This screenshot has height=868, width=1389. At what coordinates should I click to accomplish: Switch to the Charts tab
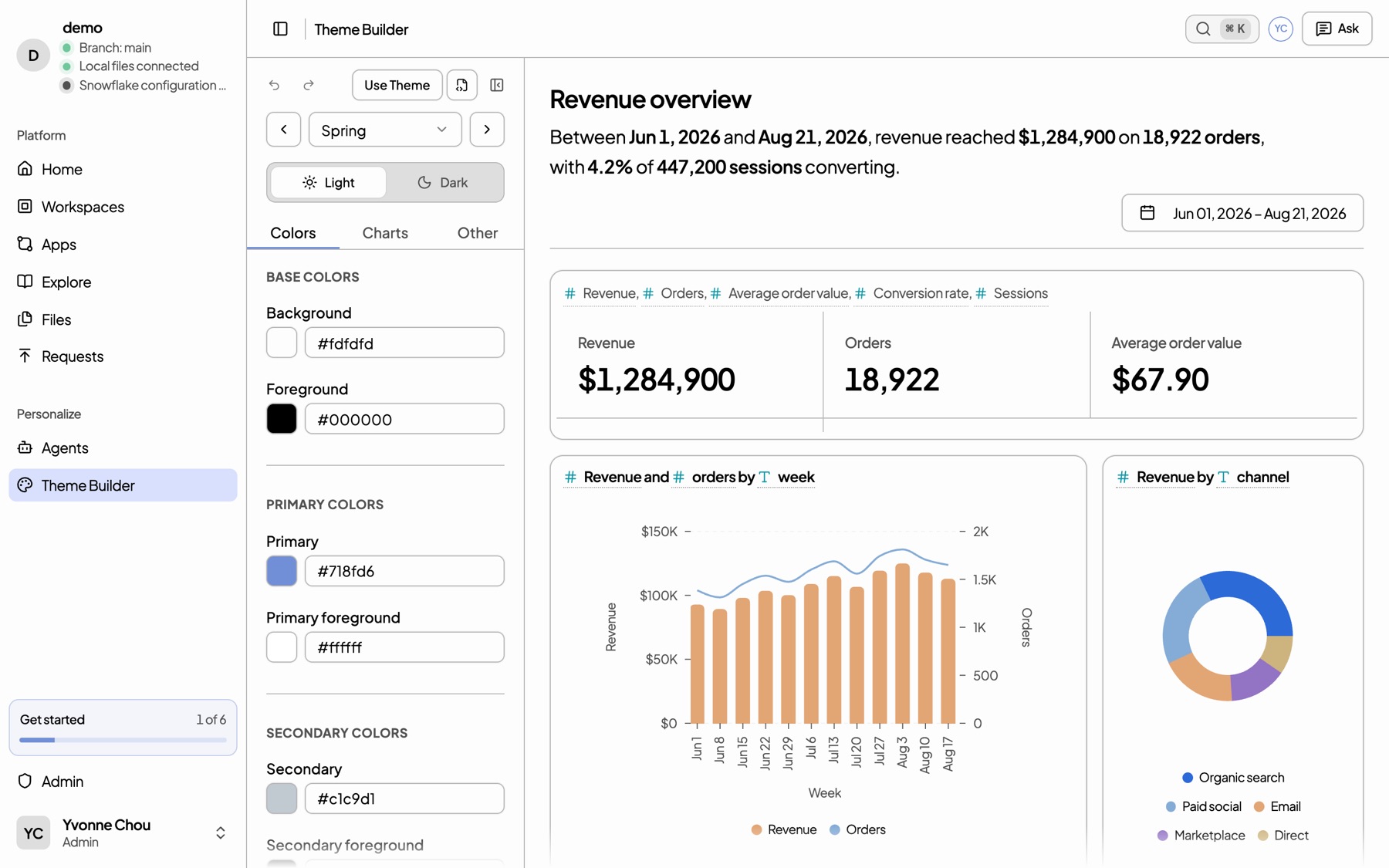(385, 233)
